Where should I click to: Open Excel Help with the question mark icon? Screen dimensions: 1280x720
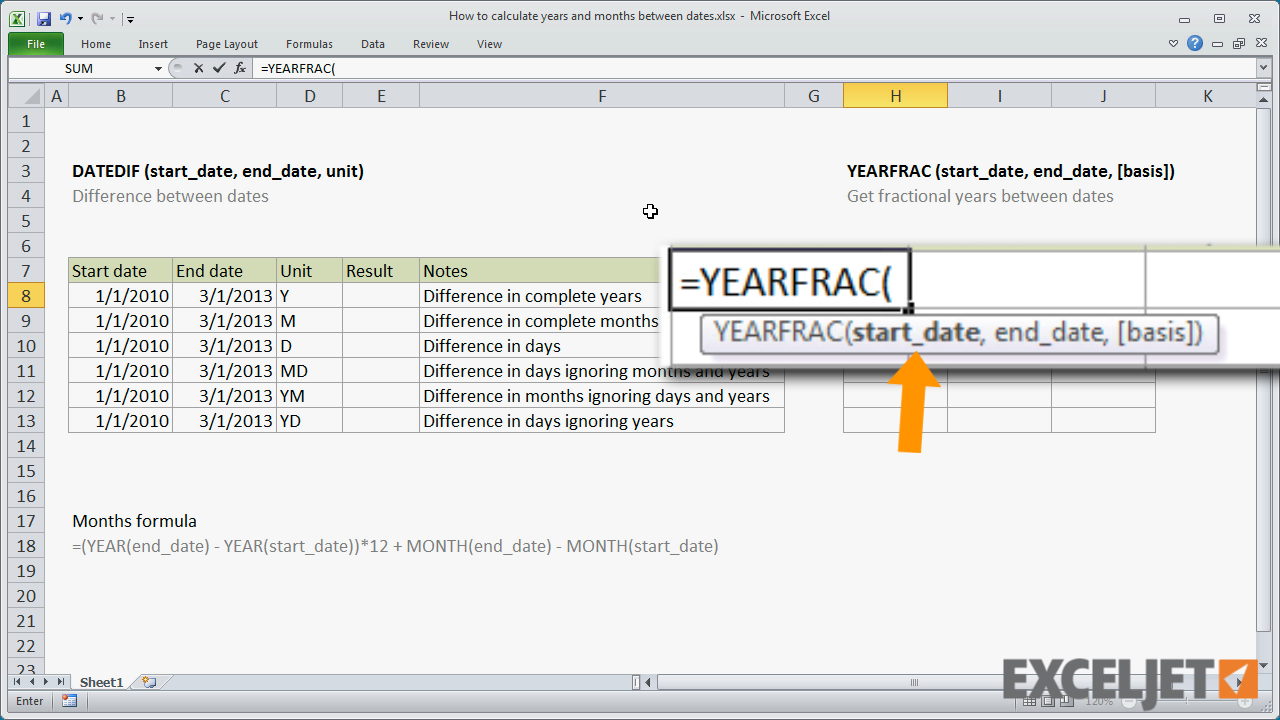(x=1194, y=43)
